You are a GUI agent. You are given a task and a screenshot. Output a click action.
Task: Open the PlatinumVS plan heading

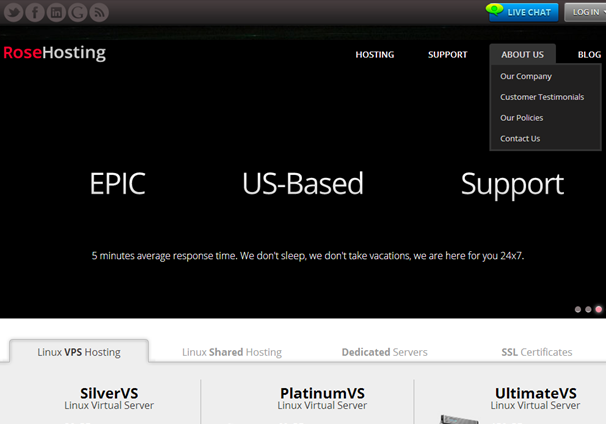click(322, 393)
